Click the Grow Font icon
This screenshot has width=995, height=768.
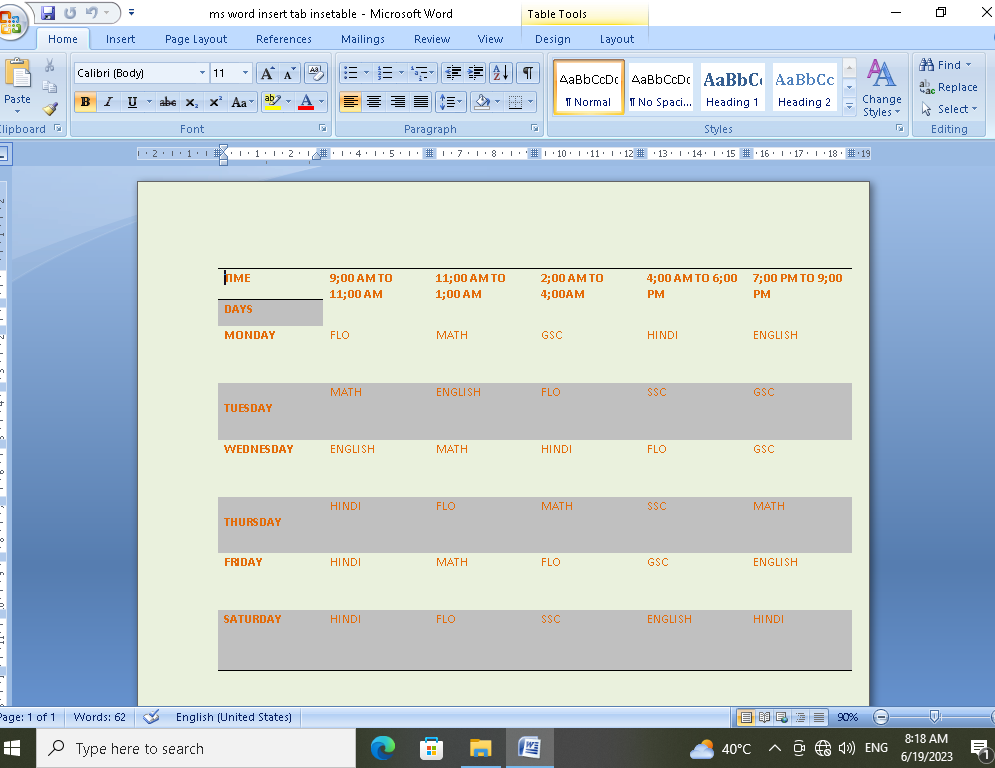click(x=267, y=73)
